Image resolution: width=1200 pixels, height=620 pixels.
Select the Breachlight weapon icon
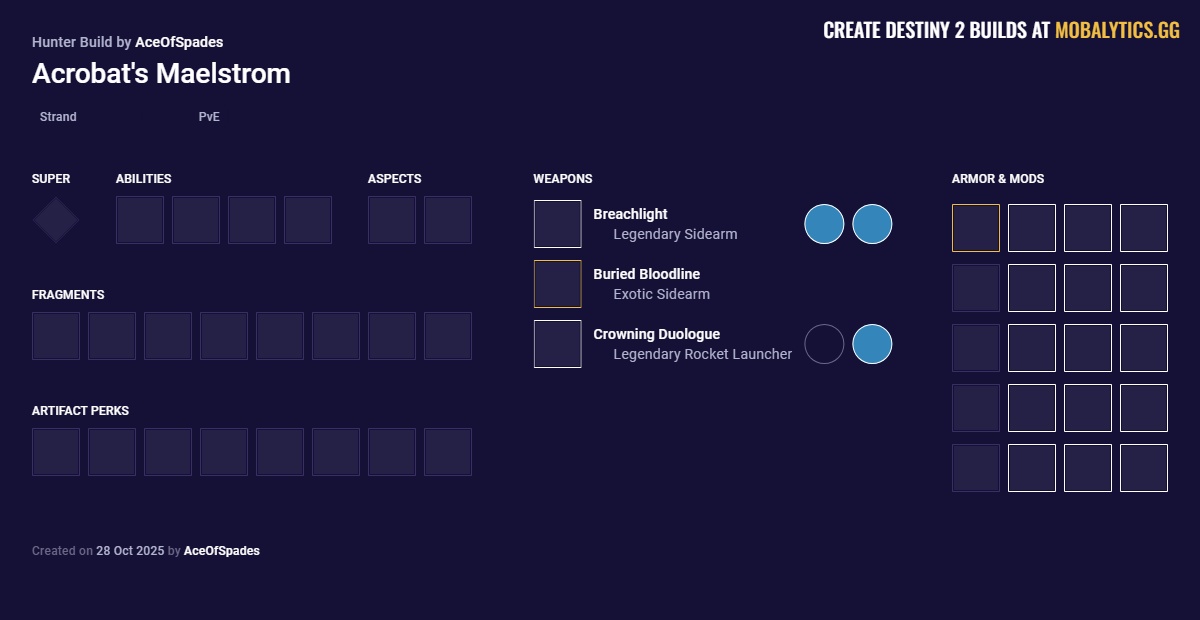click(557, 224)
